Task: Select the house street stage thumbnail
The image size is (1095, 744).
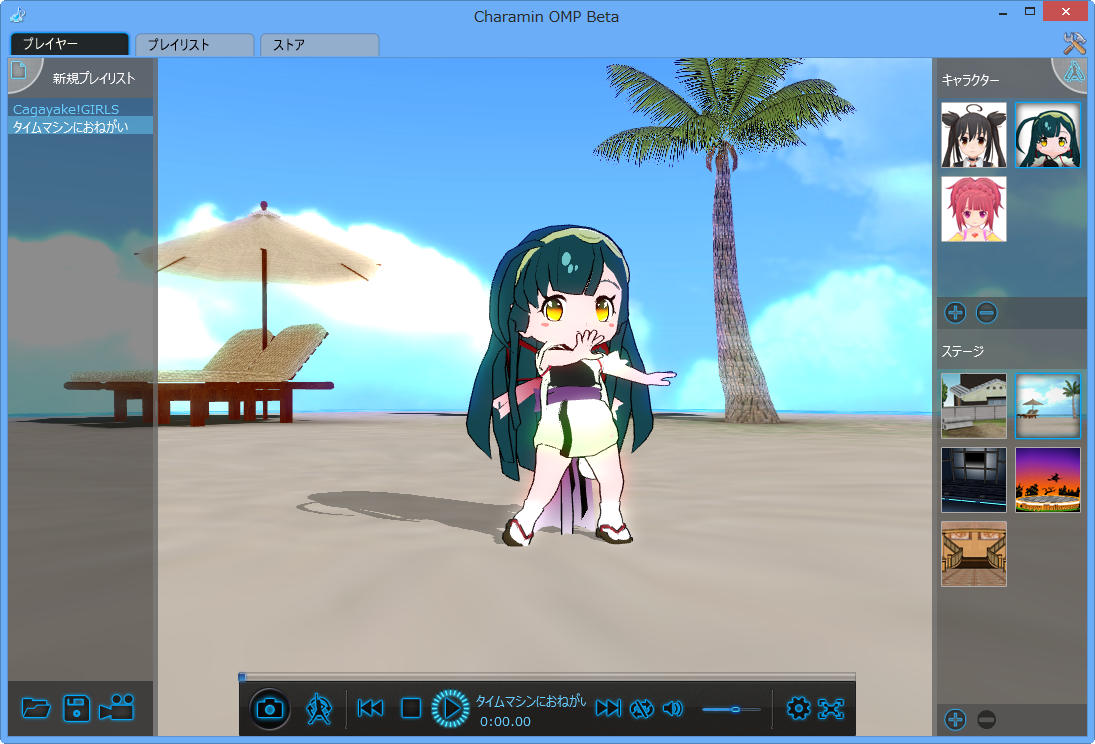Action: click(973, 406)
